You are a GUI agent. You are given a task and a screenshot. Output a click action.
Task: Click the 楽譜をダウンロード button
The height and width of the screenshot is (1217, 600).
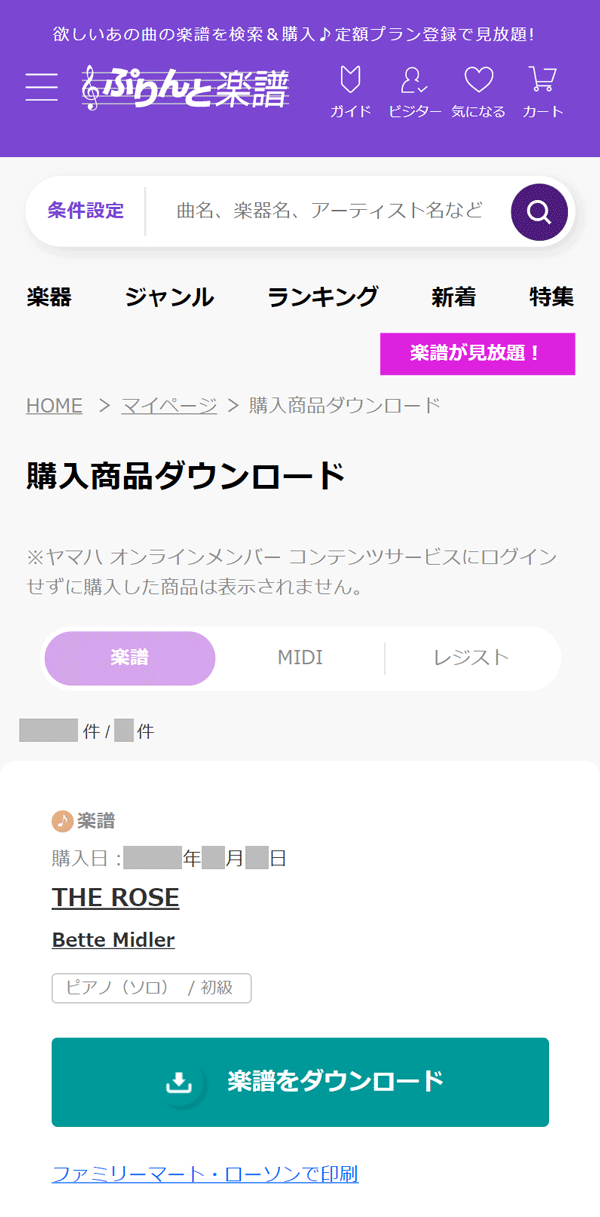click(300, 1082)
